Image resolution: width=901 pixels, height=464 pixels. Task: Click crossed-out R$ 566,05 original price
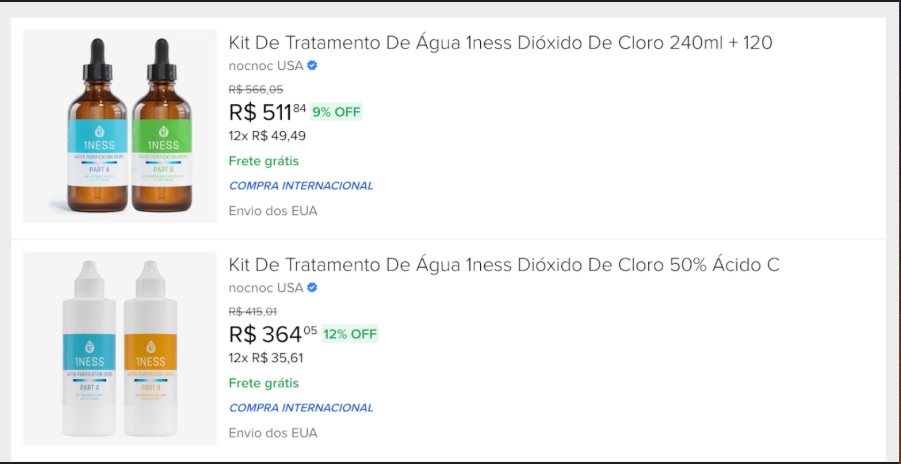255,90
